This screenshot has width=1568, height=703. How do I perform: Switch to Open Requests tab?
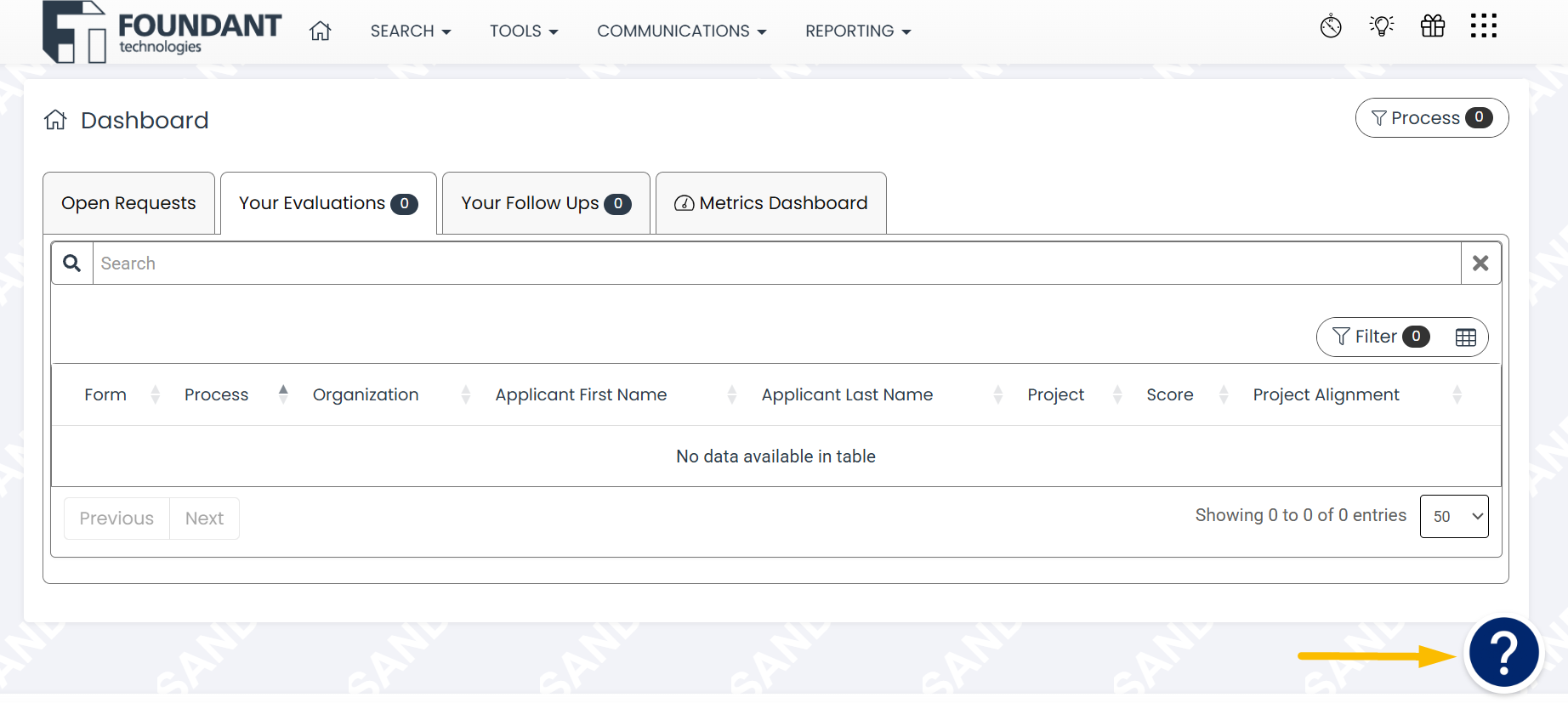coord(128,203)
